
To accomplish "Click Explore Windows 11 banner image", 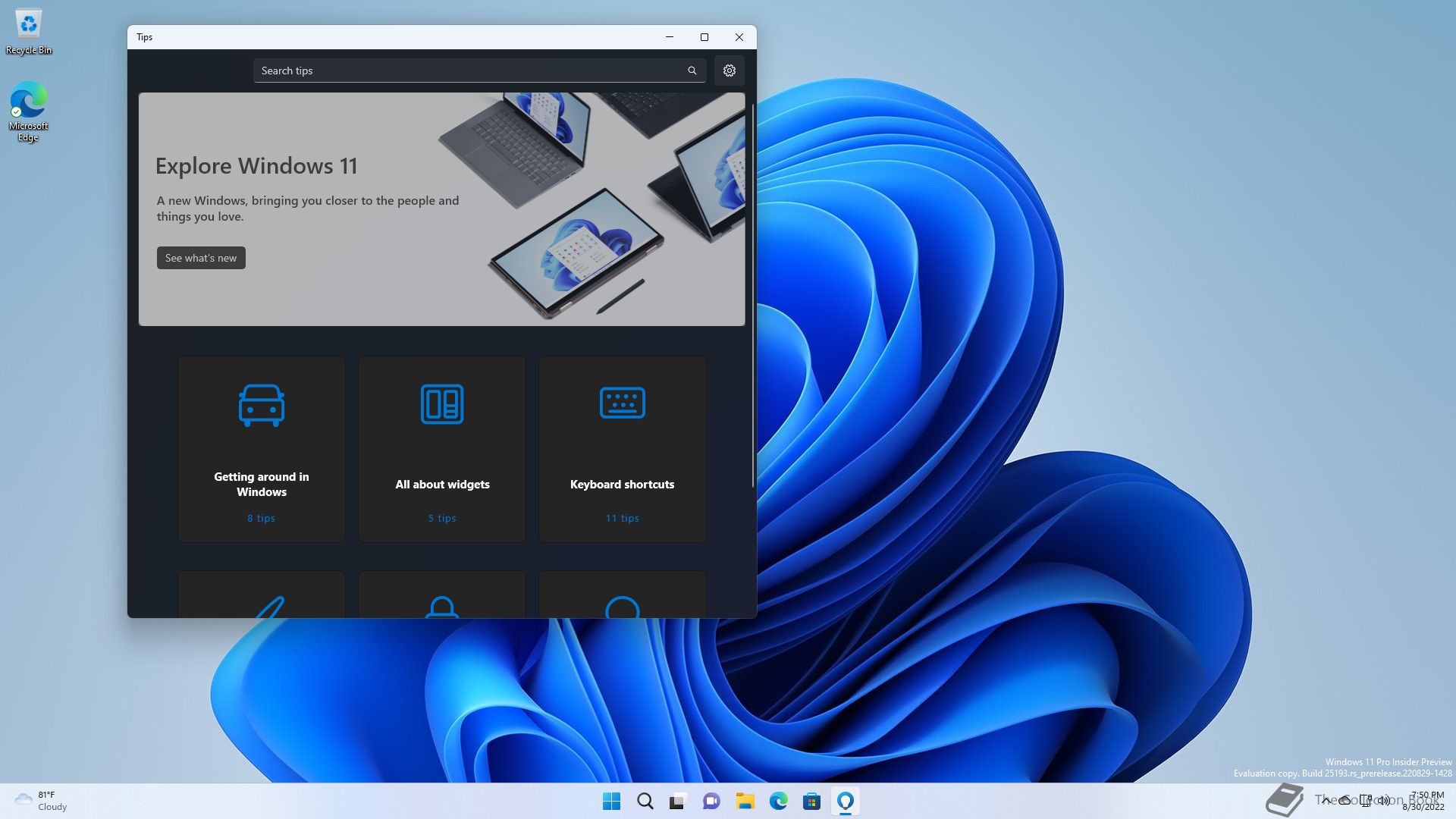I will coord(441,209).
